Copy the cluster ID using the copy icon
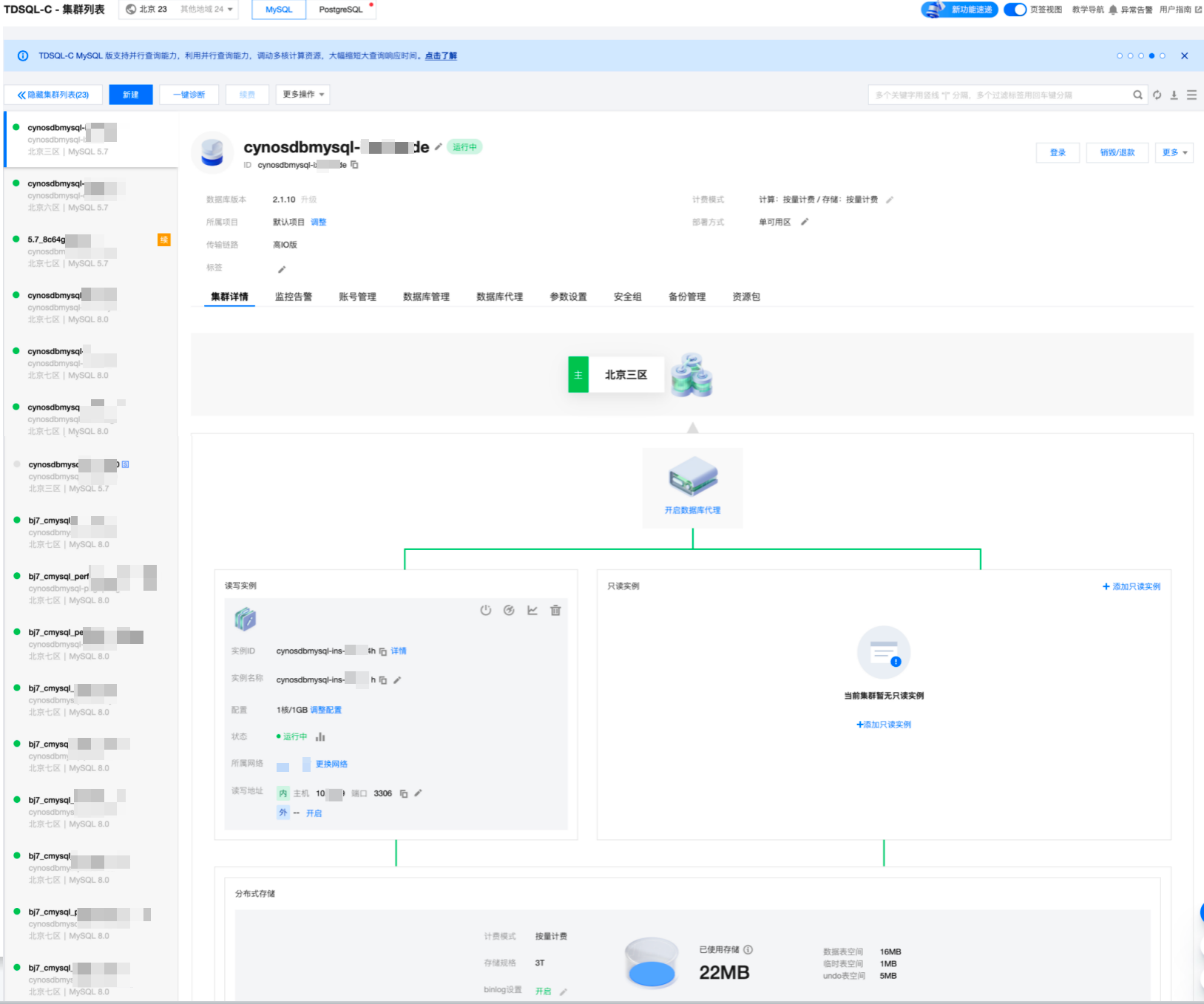 pyautogui.click(x=355, y=165)
